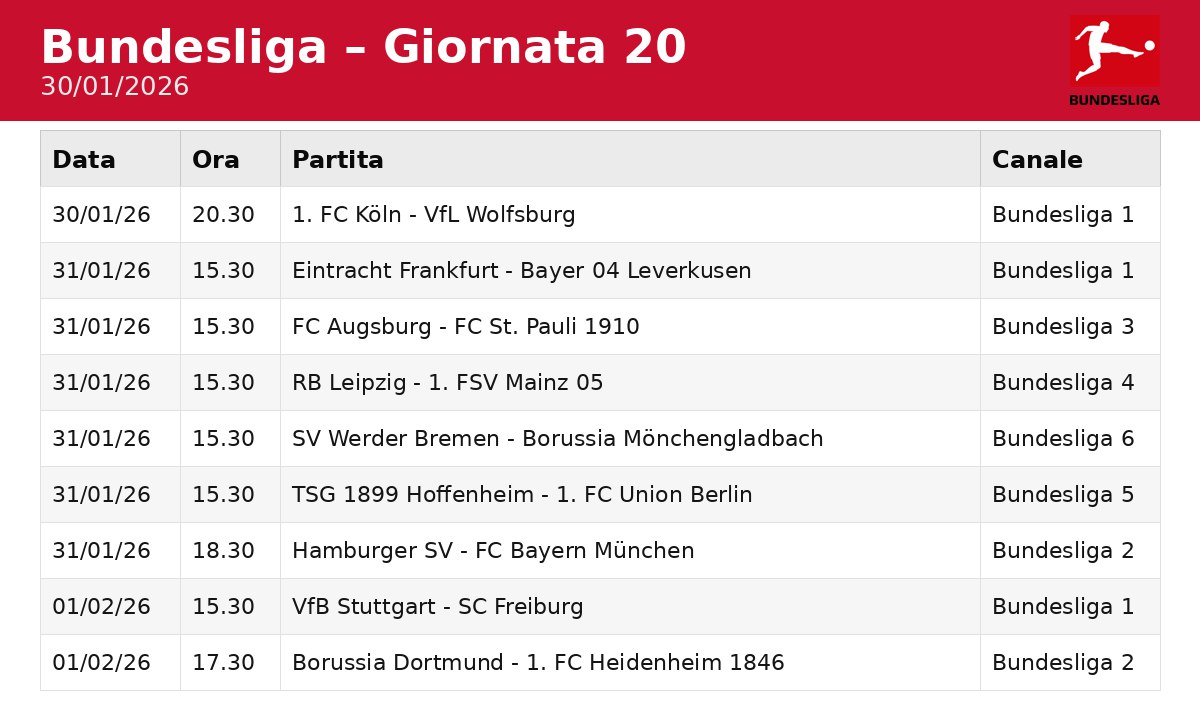The image size is (1200, 720).
Task: Click the Canale column header
Action: coord(1070,159)
